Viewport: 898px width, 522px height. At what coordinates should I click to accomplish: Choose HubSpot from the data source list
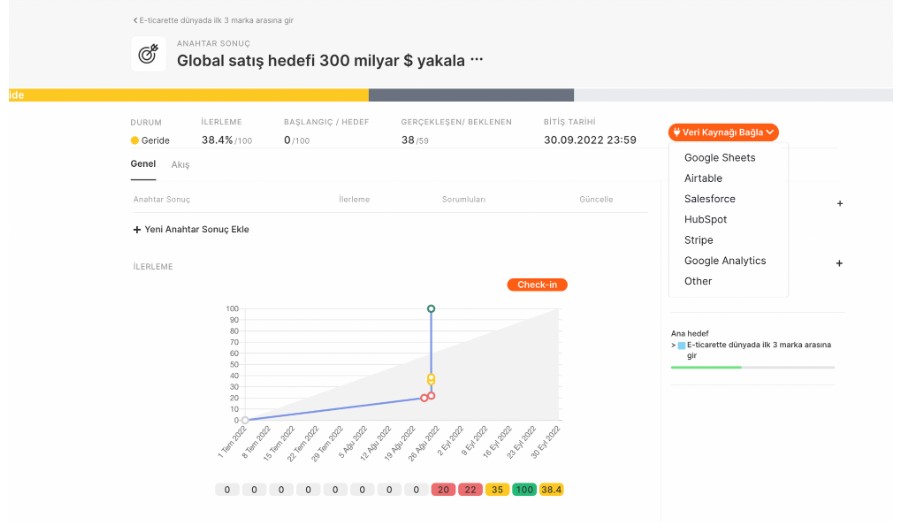pyautogui.click(x=705, y=219)
